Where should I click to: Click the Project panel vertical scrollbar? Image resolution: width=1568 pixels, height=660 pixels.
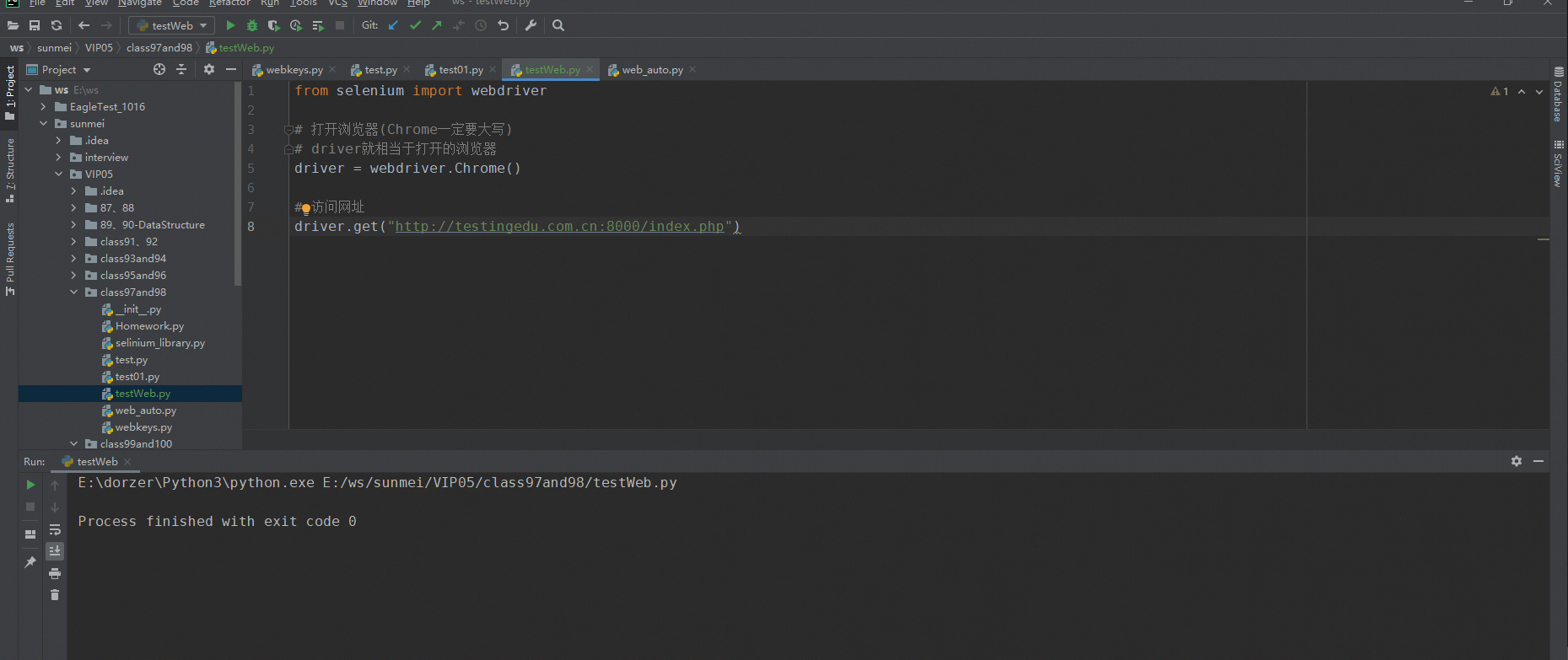click(x=238, y=185)
